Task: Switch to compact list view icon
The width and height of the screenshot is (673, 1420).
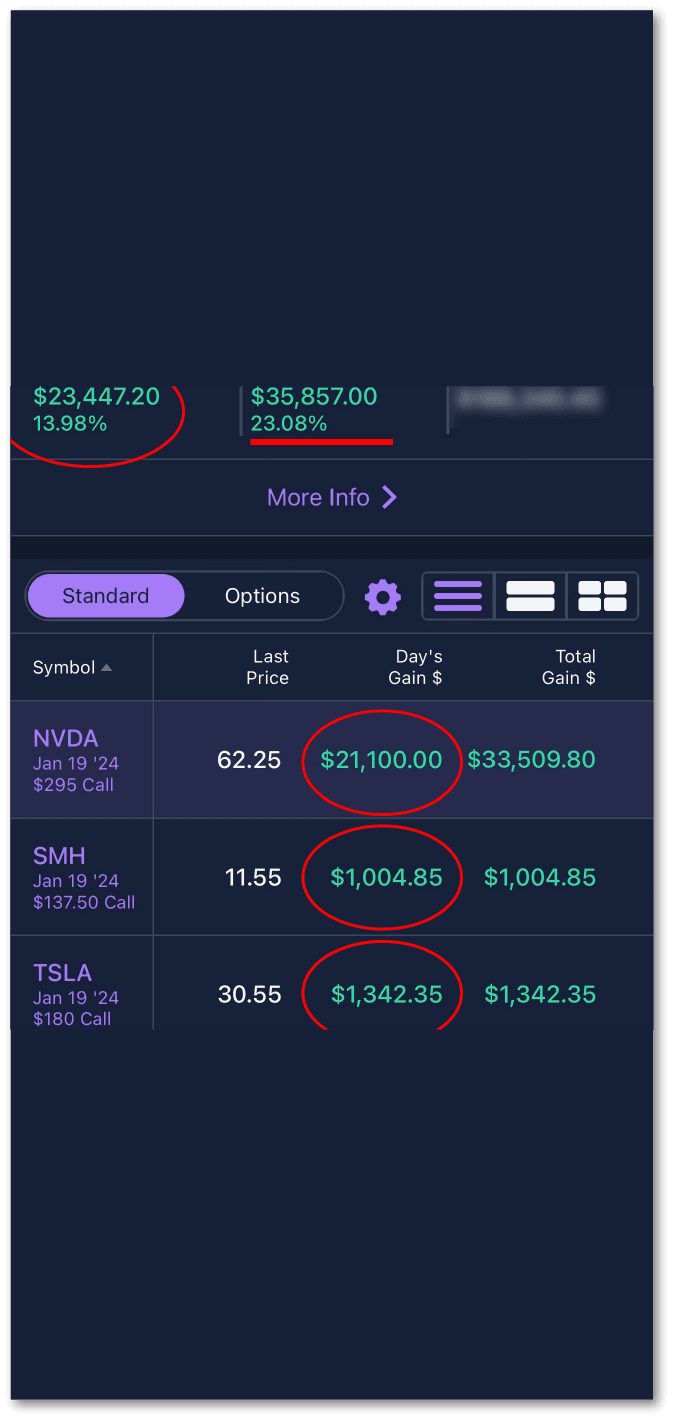Action: tap(458, 597)
